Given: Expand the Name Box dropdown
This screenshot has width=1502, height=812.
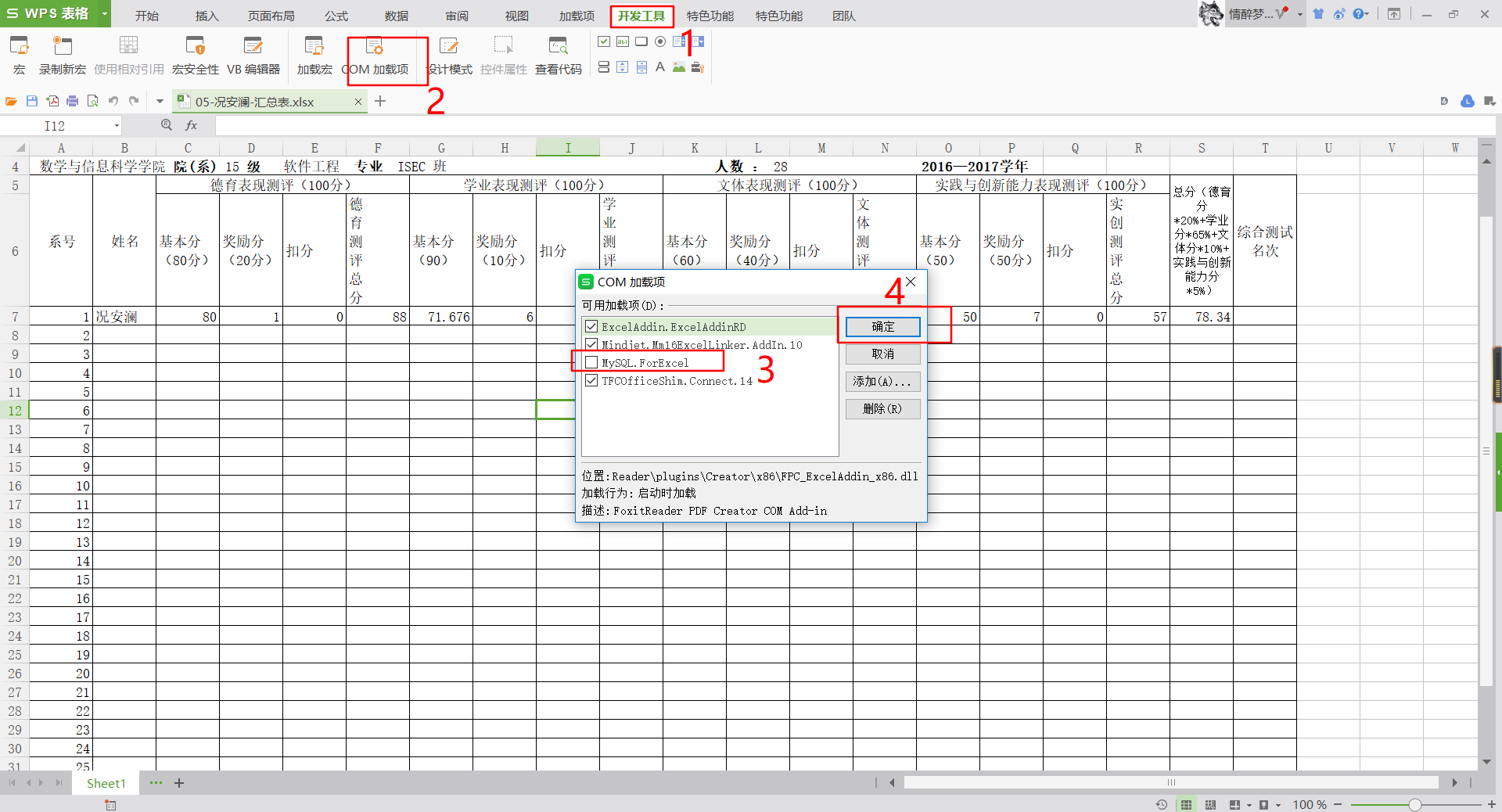Looking at the screenshot, I should [x=117, y=126].
